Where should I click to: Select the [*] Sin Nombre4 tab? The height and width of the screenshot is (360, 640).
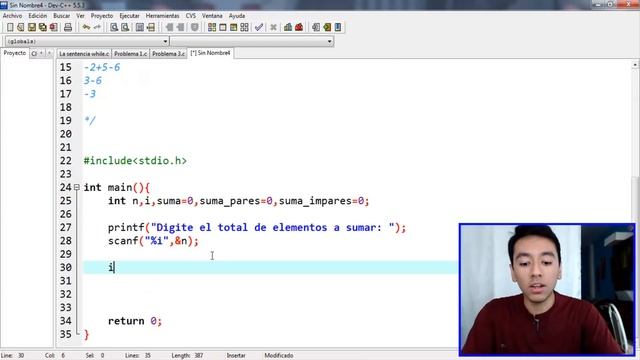211,53
